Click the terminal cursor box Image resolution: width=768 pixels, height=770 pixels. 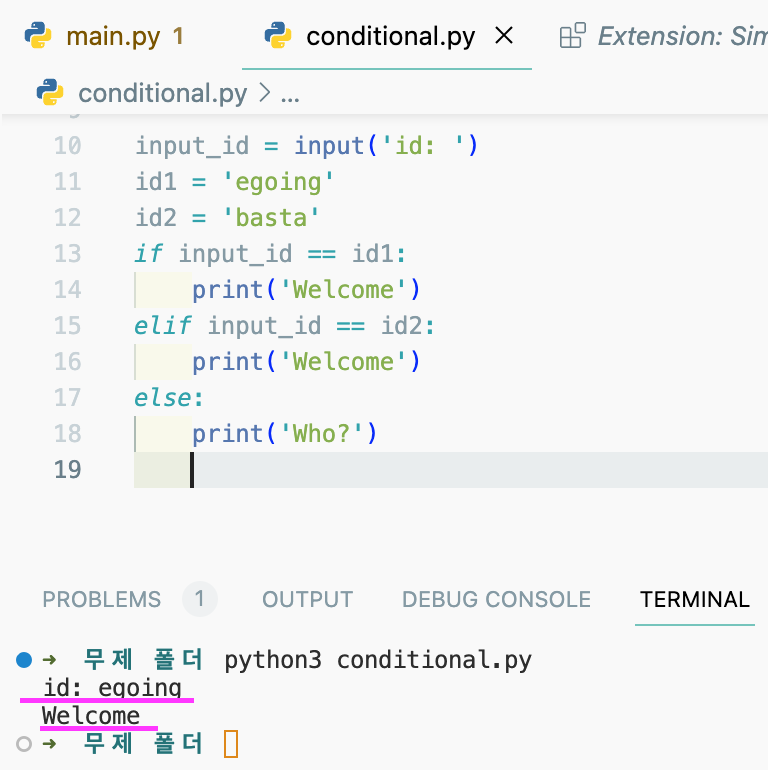coord(231,743)
